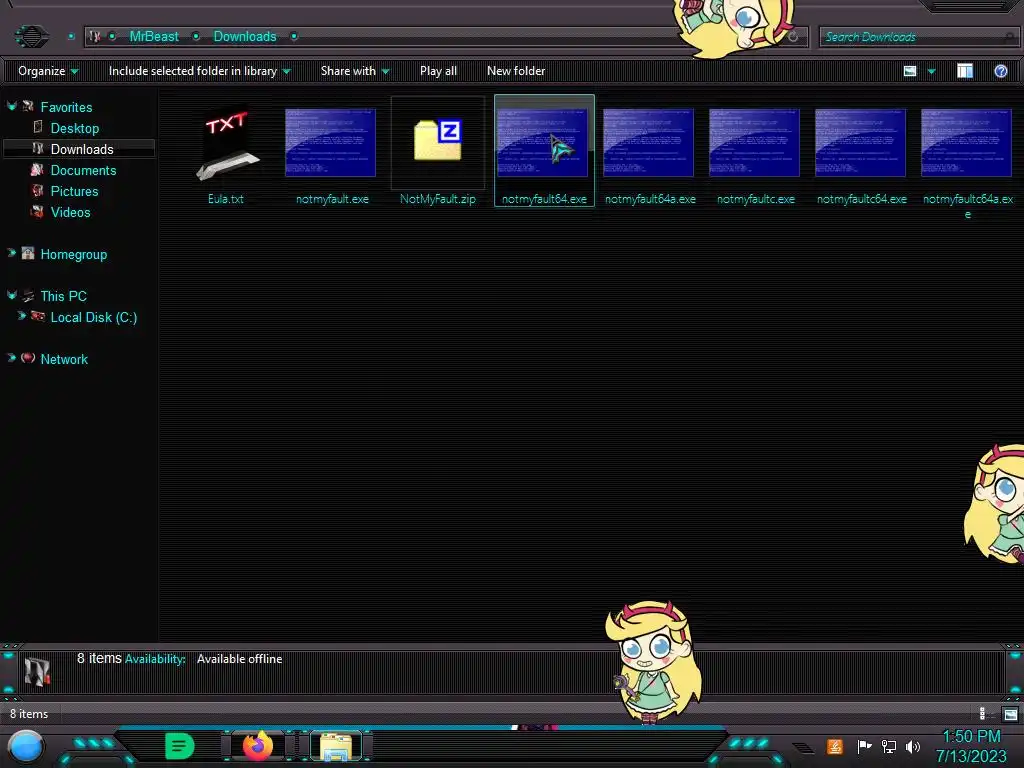
Task: Collapse the This PC tree node
Action: click(x=12, y=295)
